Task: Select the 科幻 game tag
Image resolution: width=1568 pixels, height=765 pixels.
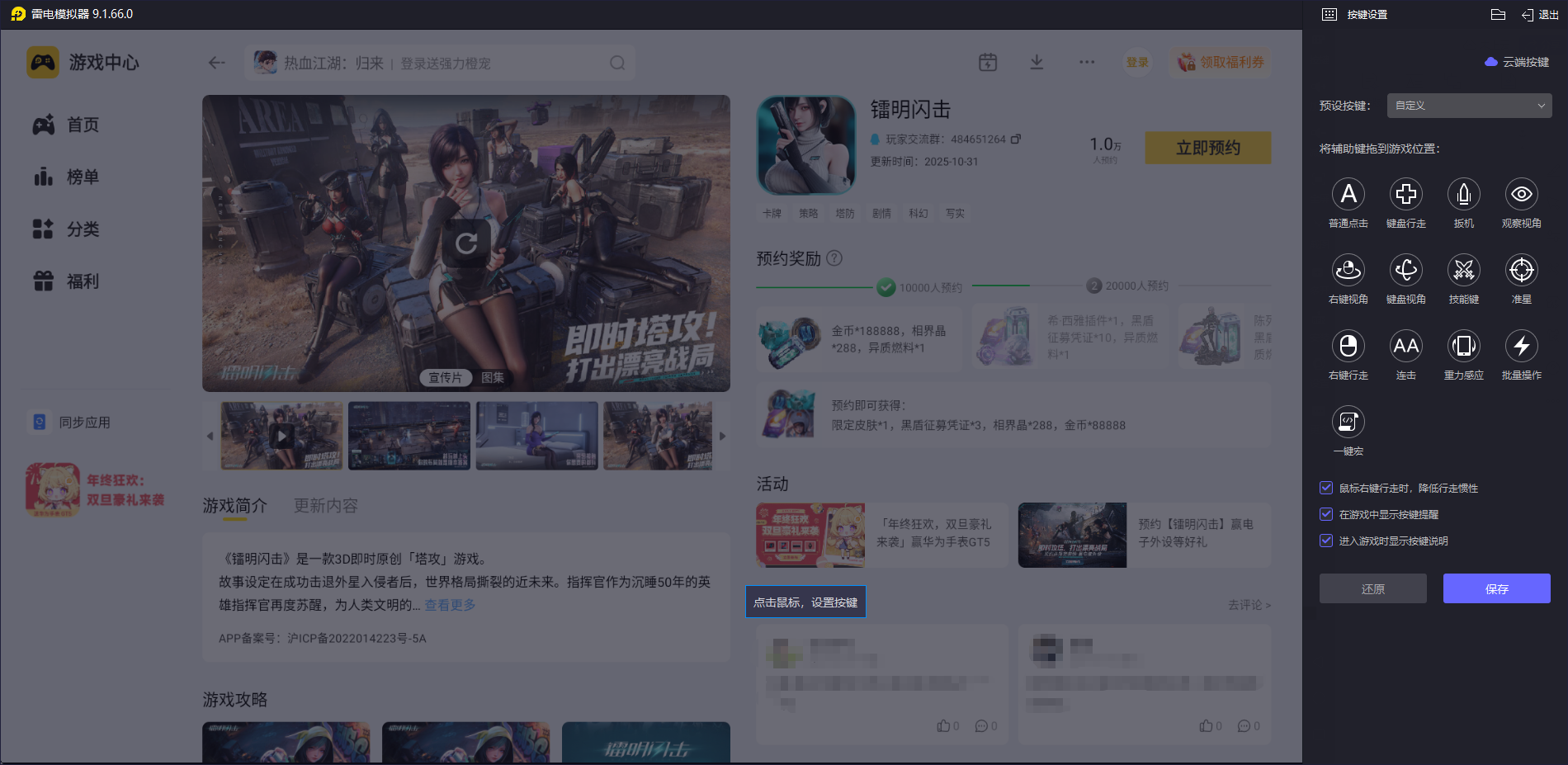Action: (919, 213)
